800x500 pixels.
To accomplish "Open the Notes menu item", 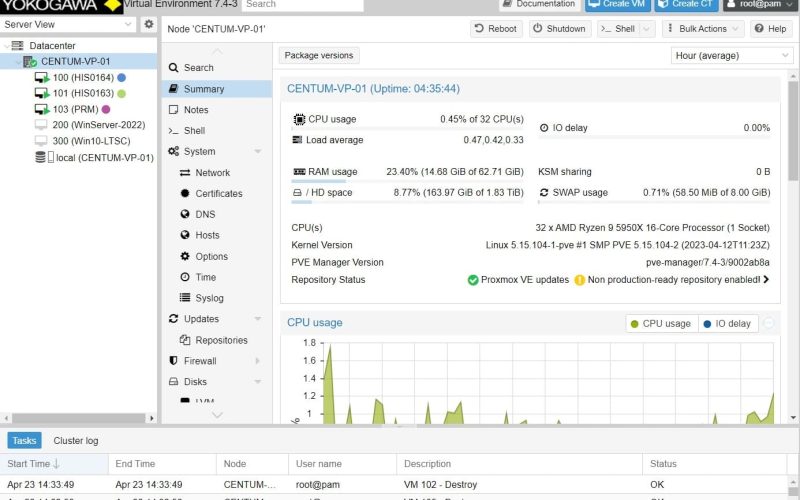I will pos(217,110).
